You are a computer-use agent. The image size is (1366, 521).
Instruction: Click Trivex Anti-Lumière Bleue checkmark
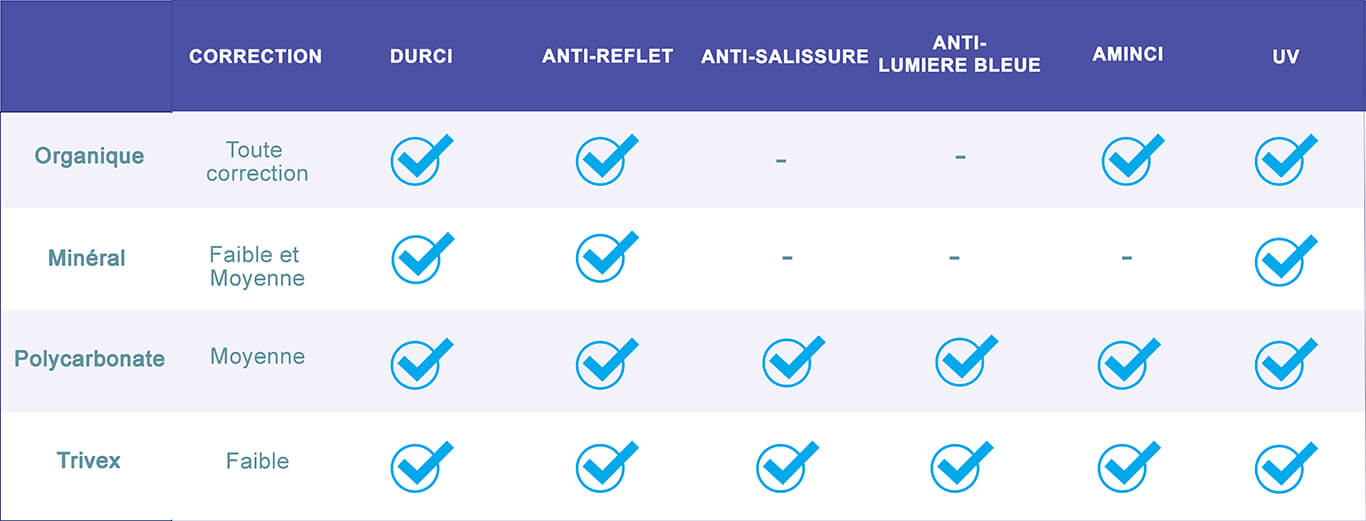(x=961, y=467)
